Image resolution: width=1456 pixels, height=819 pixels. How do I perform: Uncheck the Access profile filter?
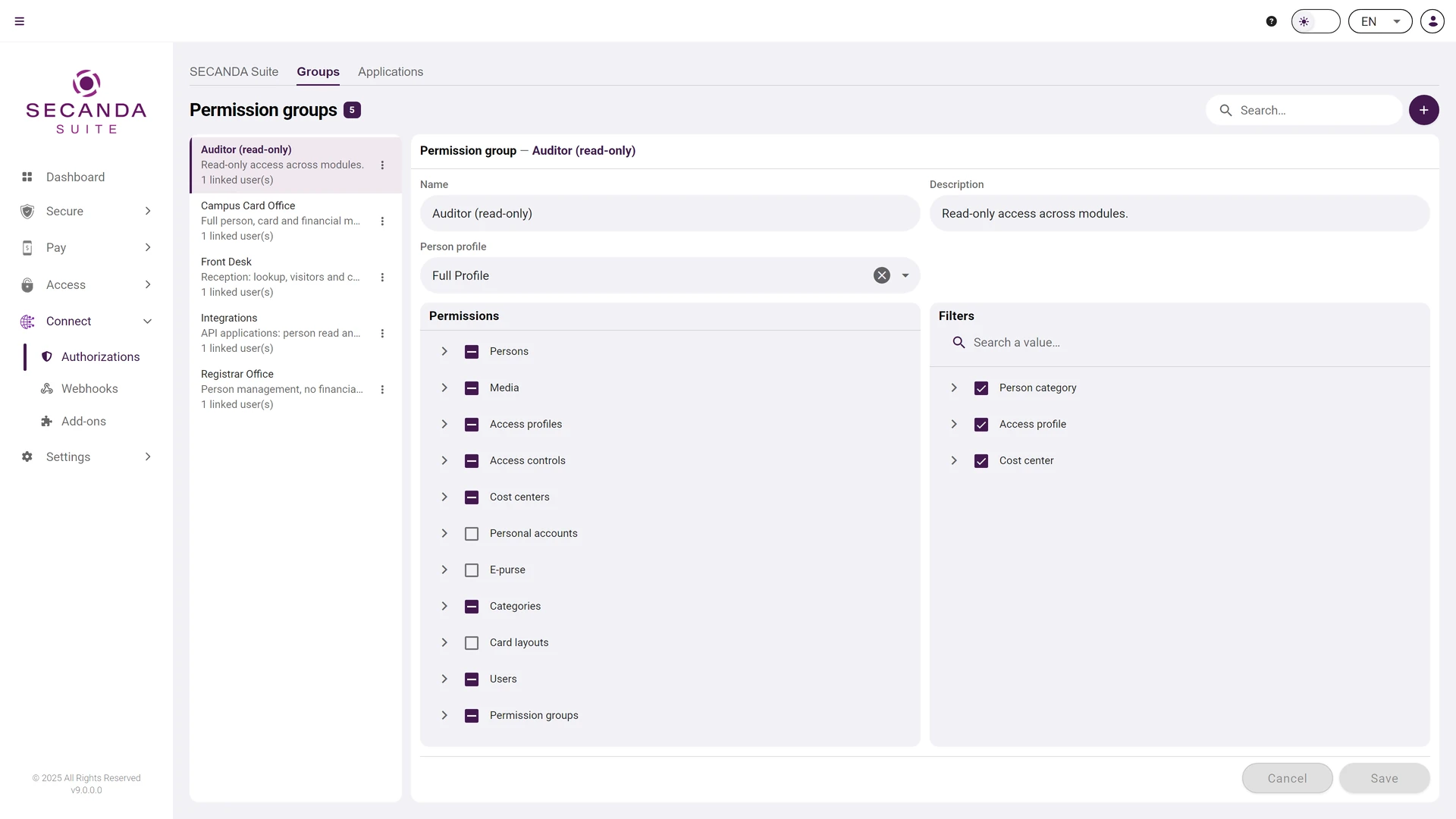click(x=981, y=425)
